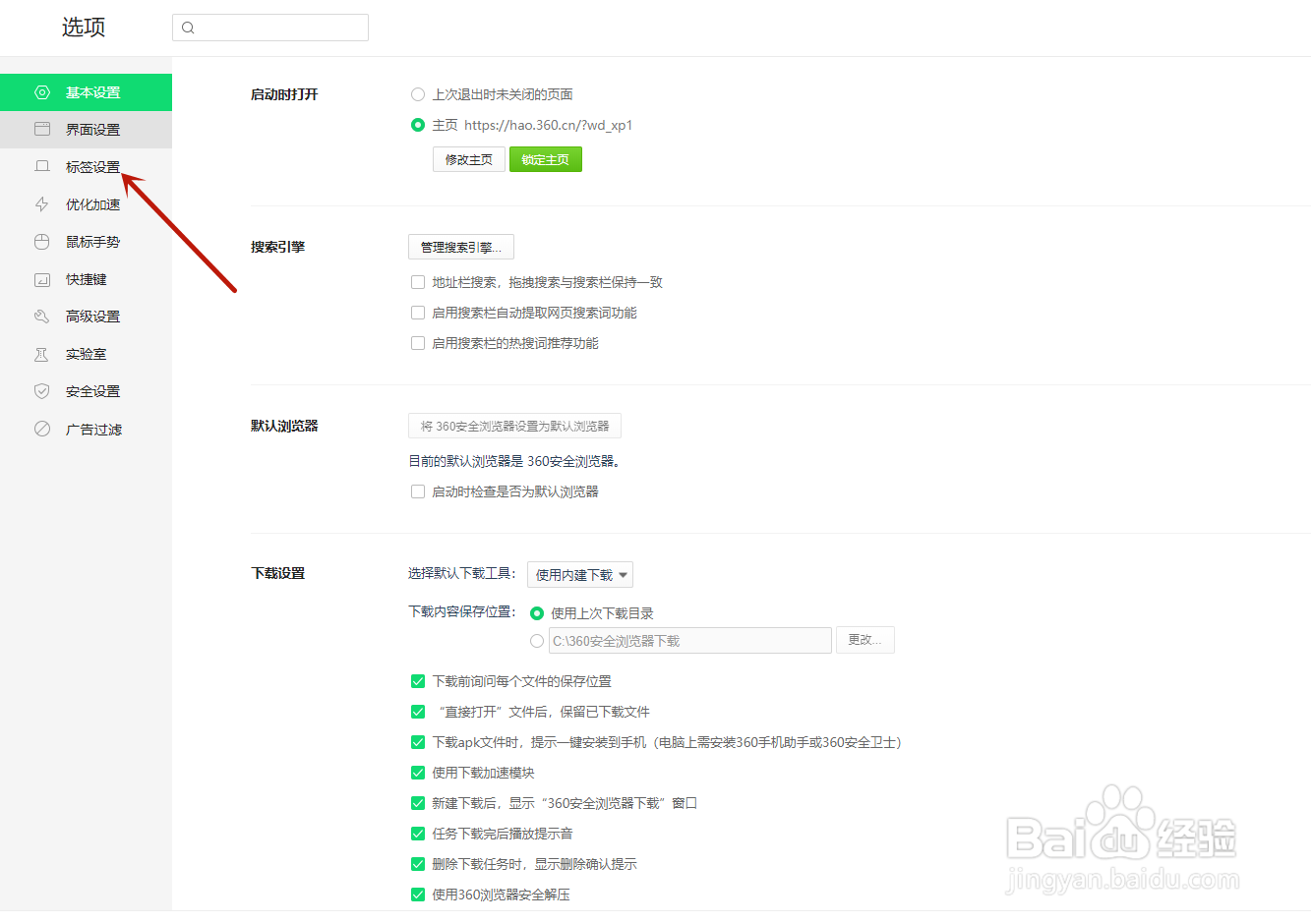The width and height of the screenshot is (1311, 924).
Task: Click the 安全设置 shield icon
Action: click(42, 391)
